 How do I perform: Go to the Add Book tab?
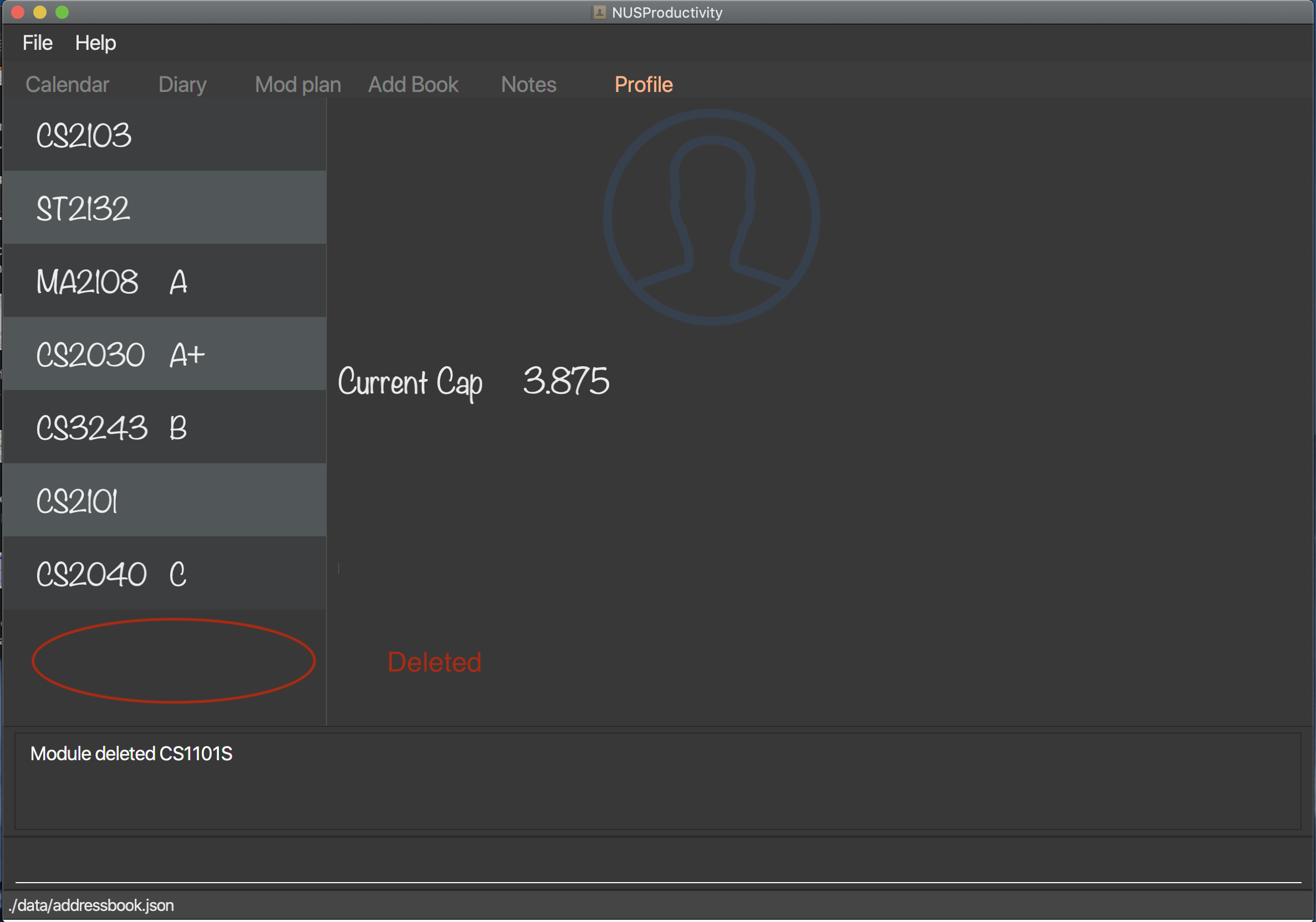(412, 85)
